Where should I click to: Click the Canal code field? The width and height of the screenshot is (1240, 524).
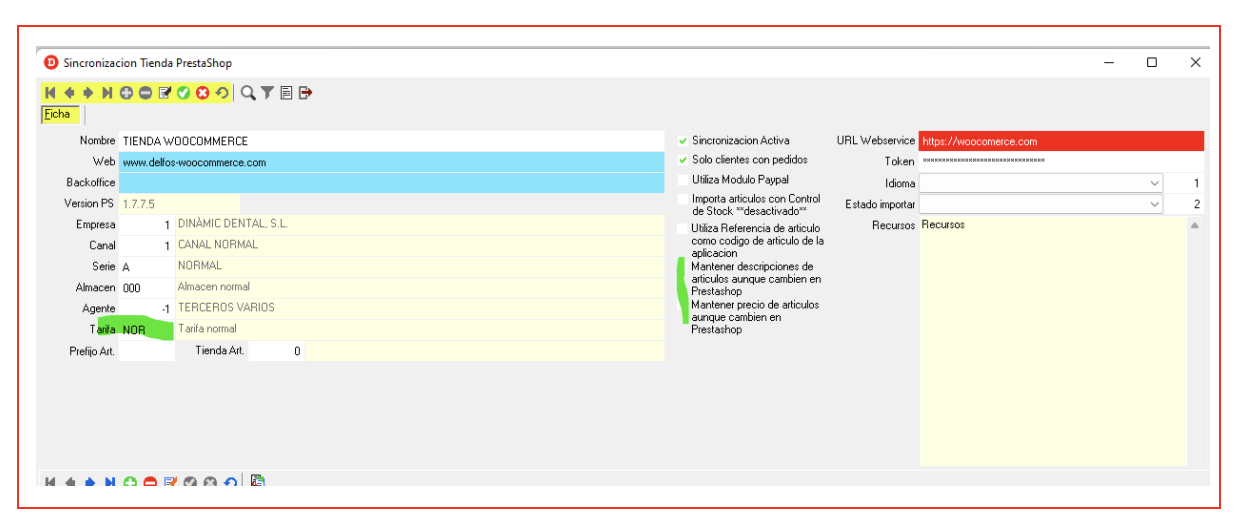pyautogui.click(x=146, y=245)
